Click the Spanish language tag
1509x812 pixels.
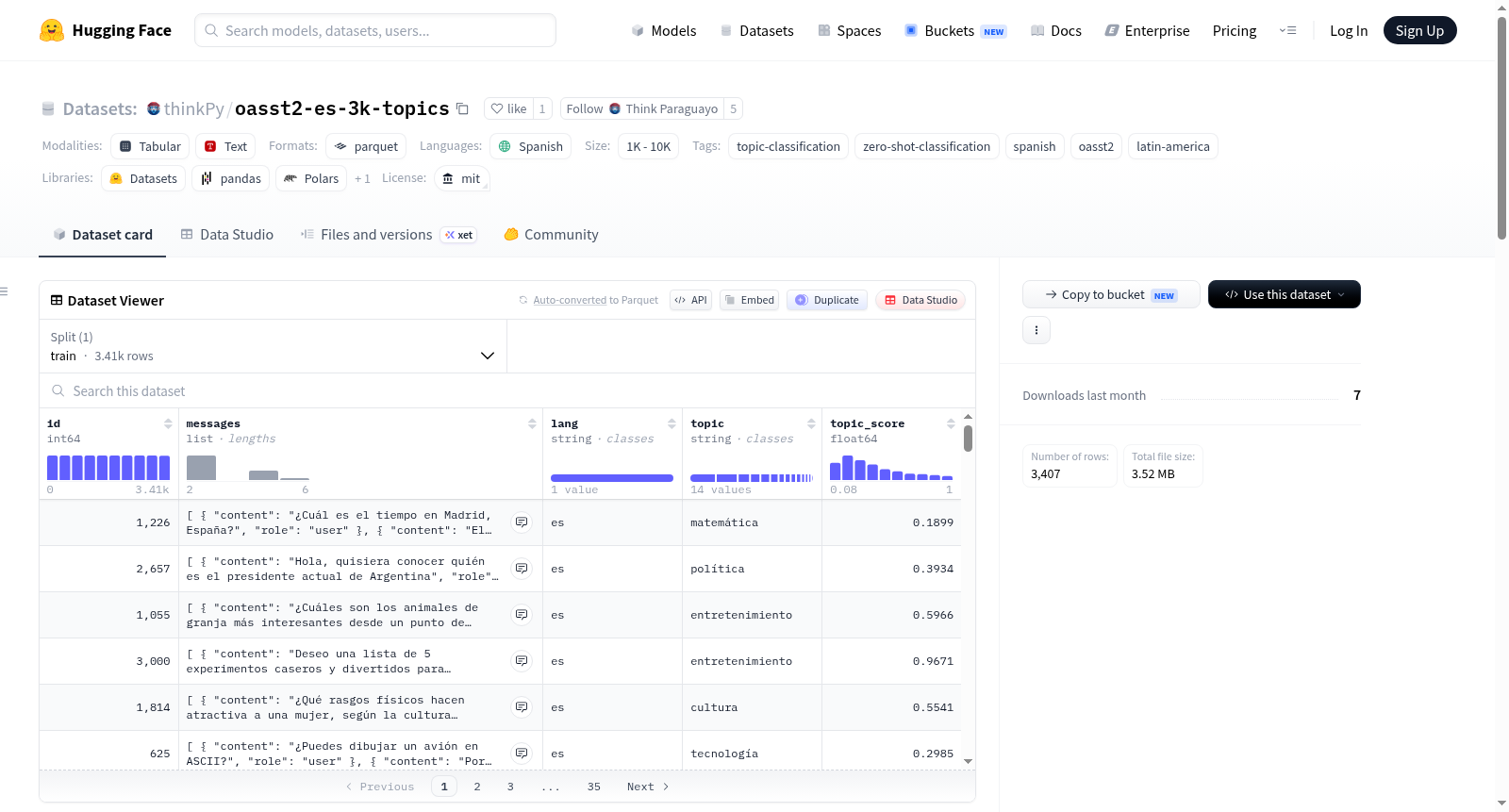click(531, 146)
